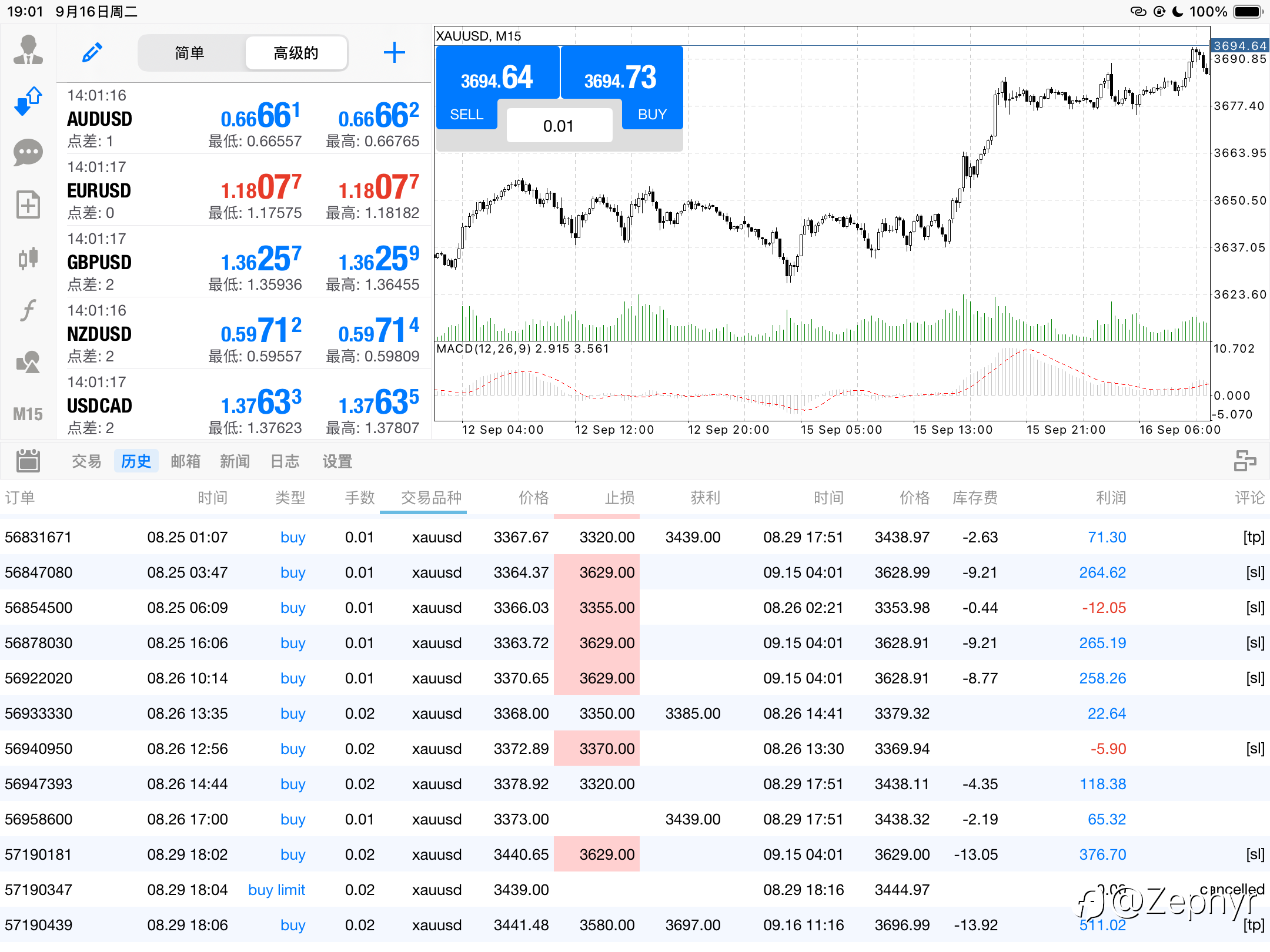Screen dimensions: 1270x952
Task: Open the objects shapes icon
Action: tap(28, 362)
